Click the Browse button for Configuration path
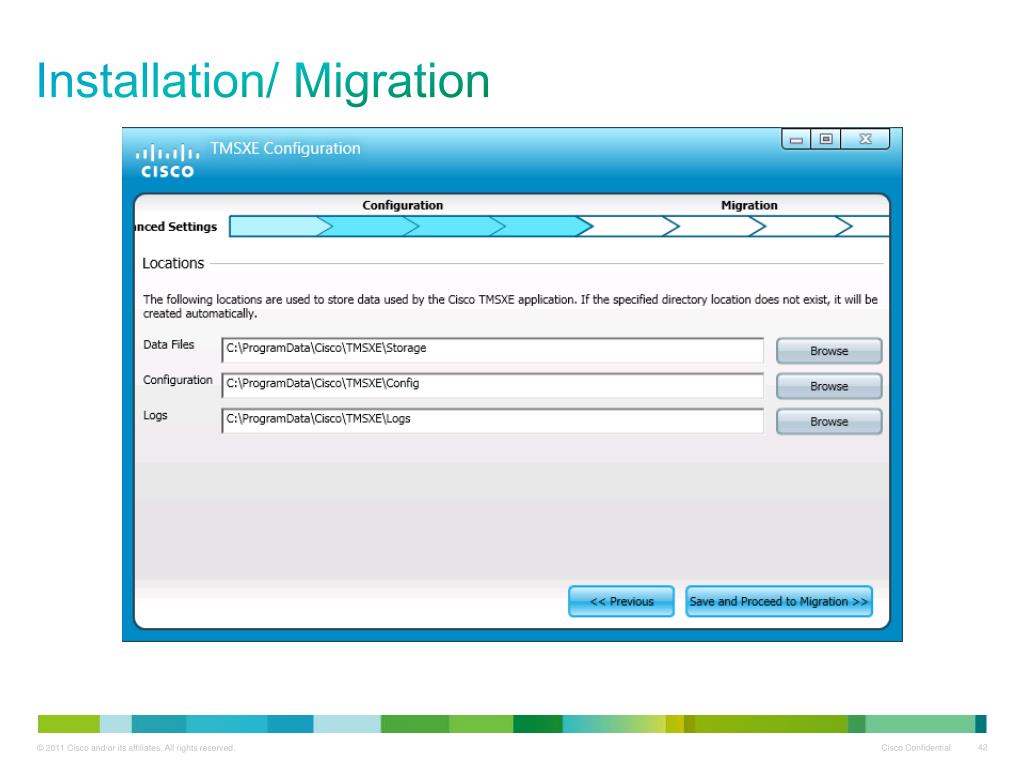1024x768 pixels. pyautogui.click(x=829, y=386)
